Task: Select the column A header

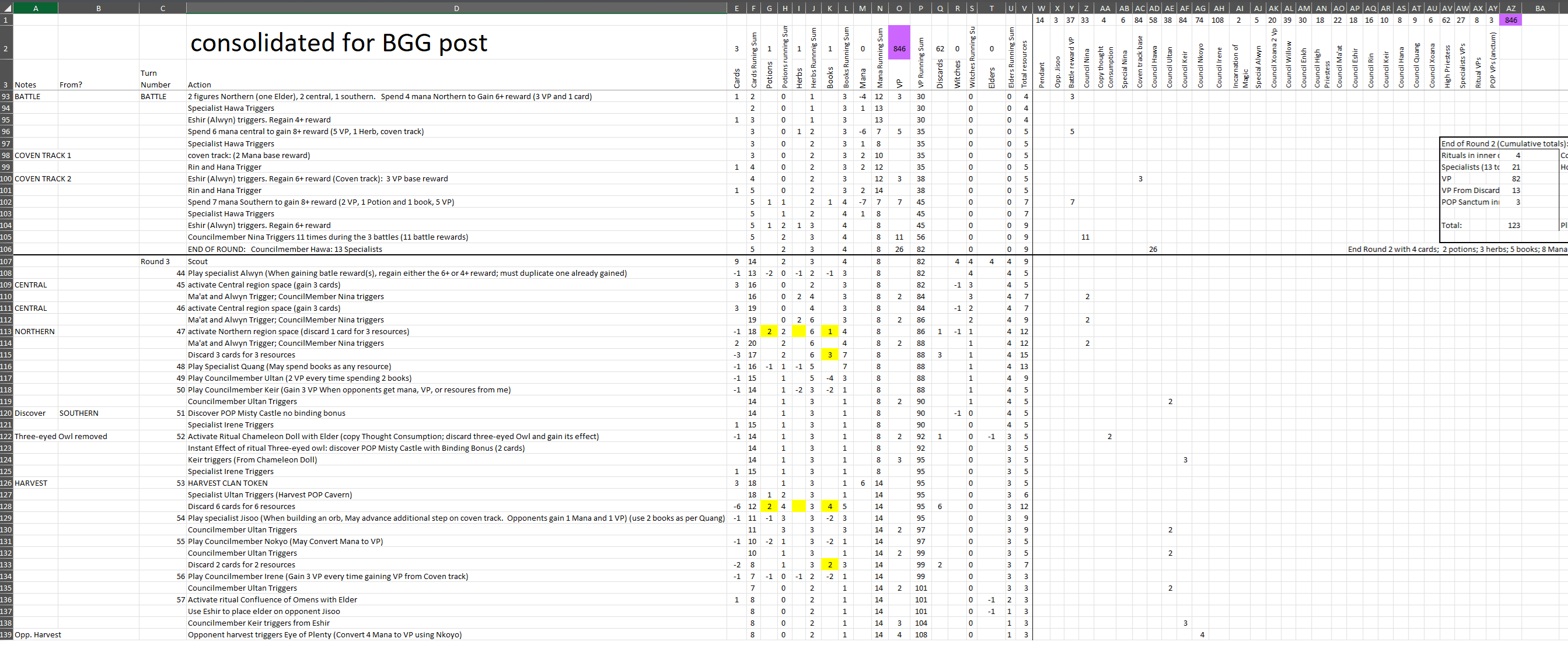Action: pyautogui.click(x=36, y=8)
